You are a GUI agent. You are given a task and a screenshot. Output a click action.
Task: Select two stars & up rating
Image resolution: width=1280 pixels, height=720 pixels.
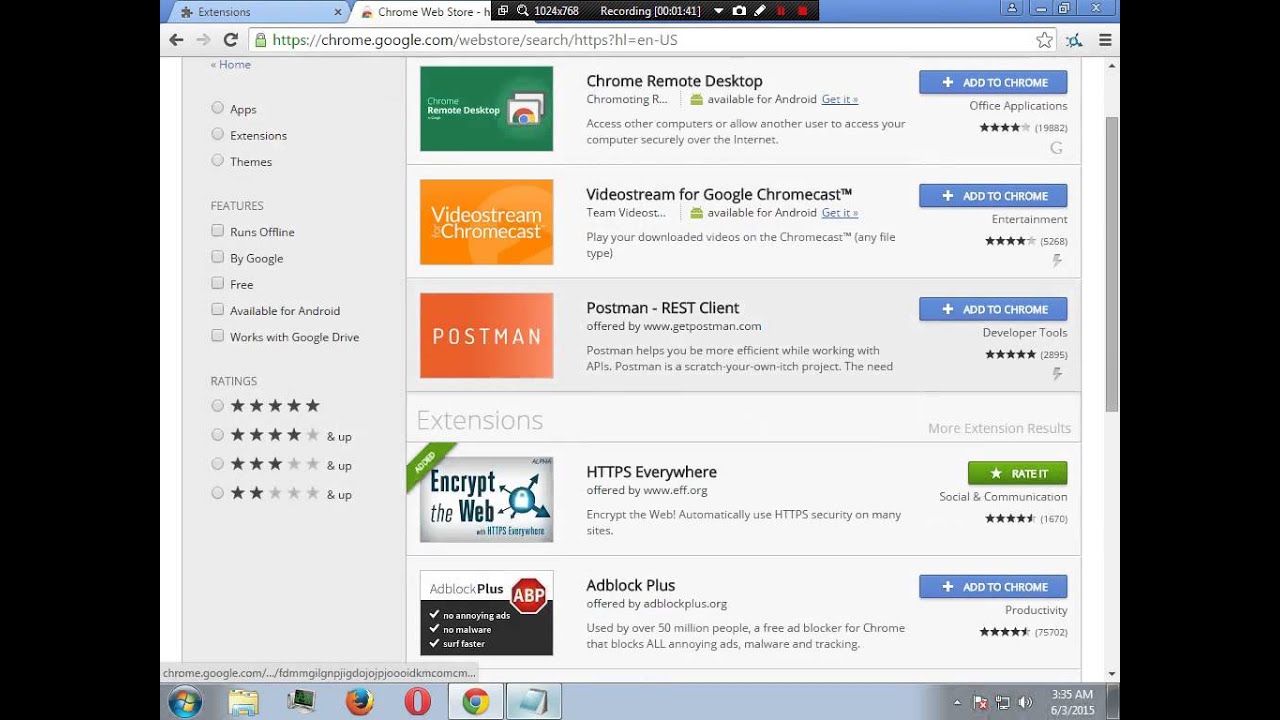[217, 492]
